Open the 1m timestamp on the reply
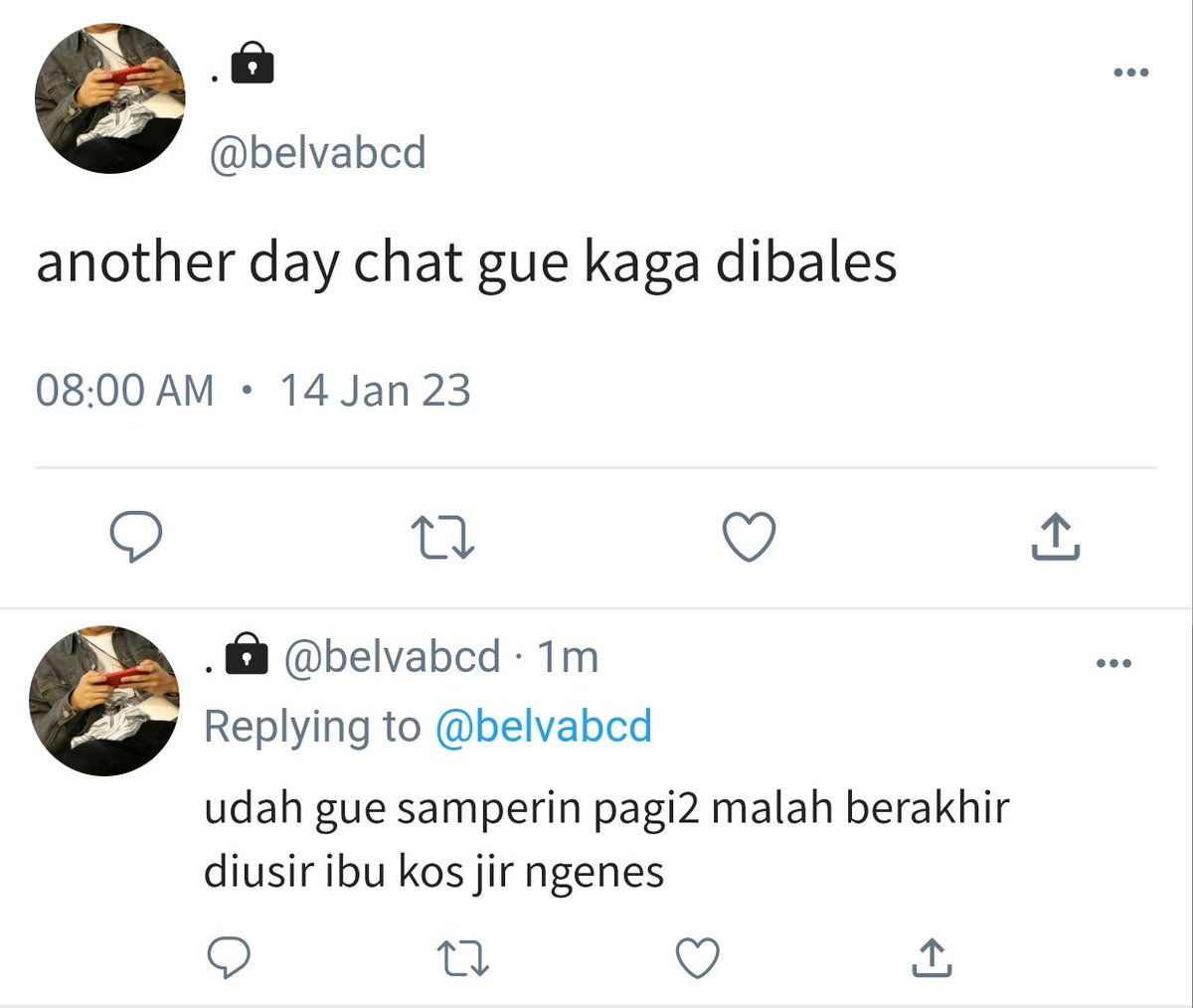 click(568, 656)
